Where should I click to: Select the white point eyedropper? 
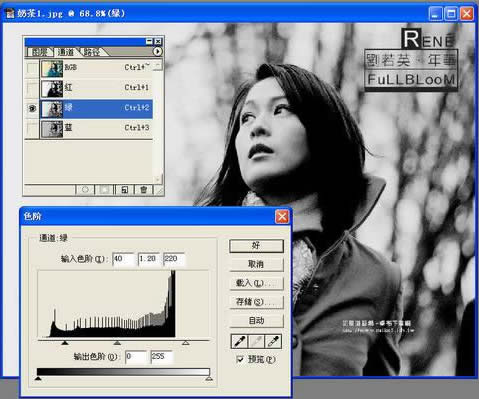point(273,341)
